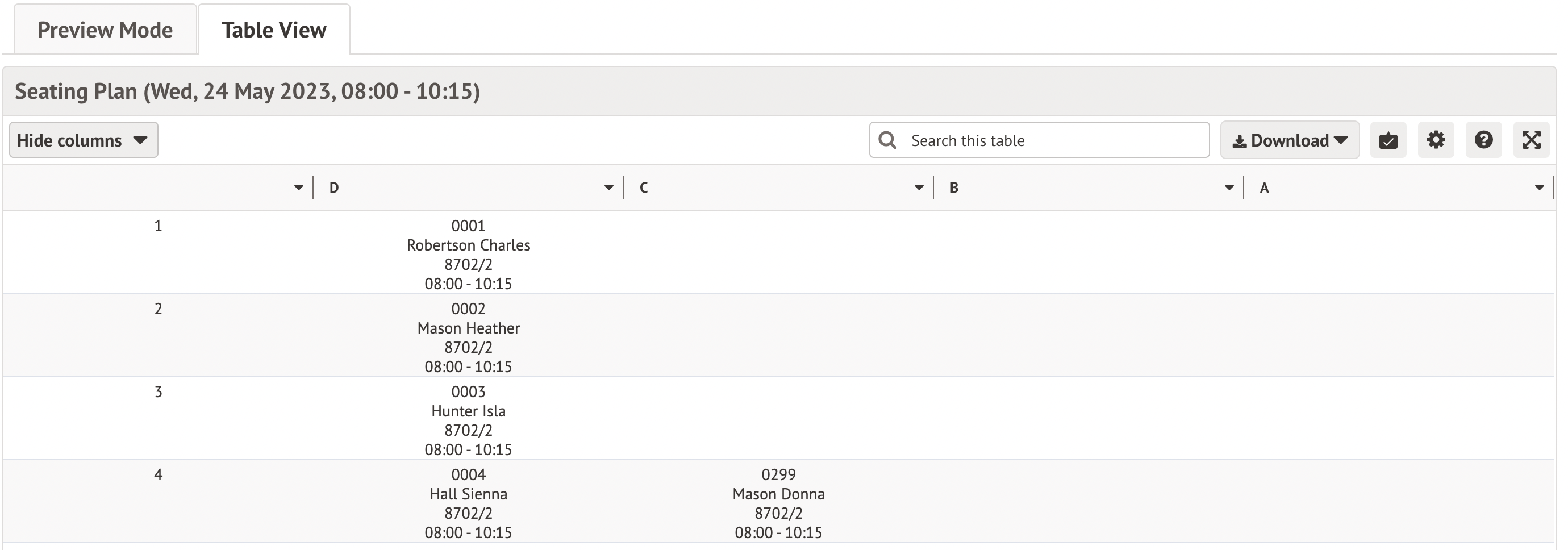Screen dimensions: 1568x550
Task: Select seat 0002 Mason Heather cell
Action: click(468, 337)
